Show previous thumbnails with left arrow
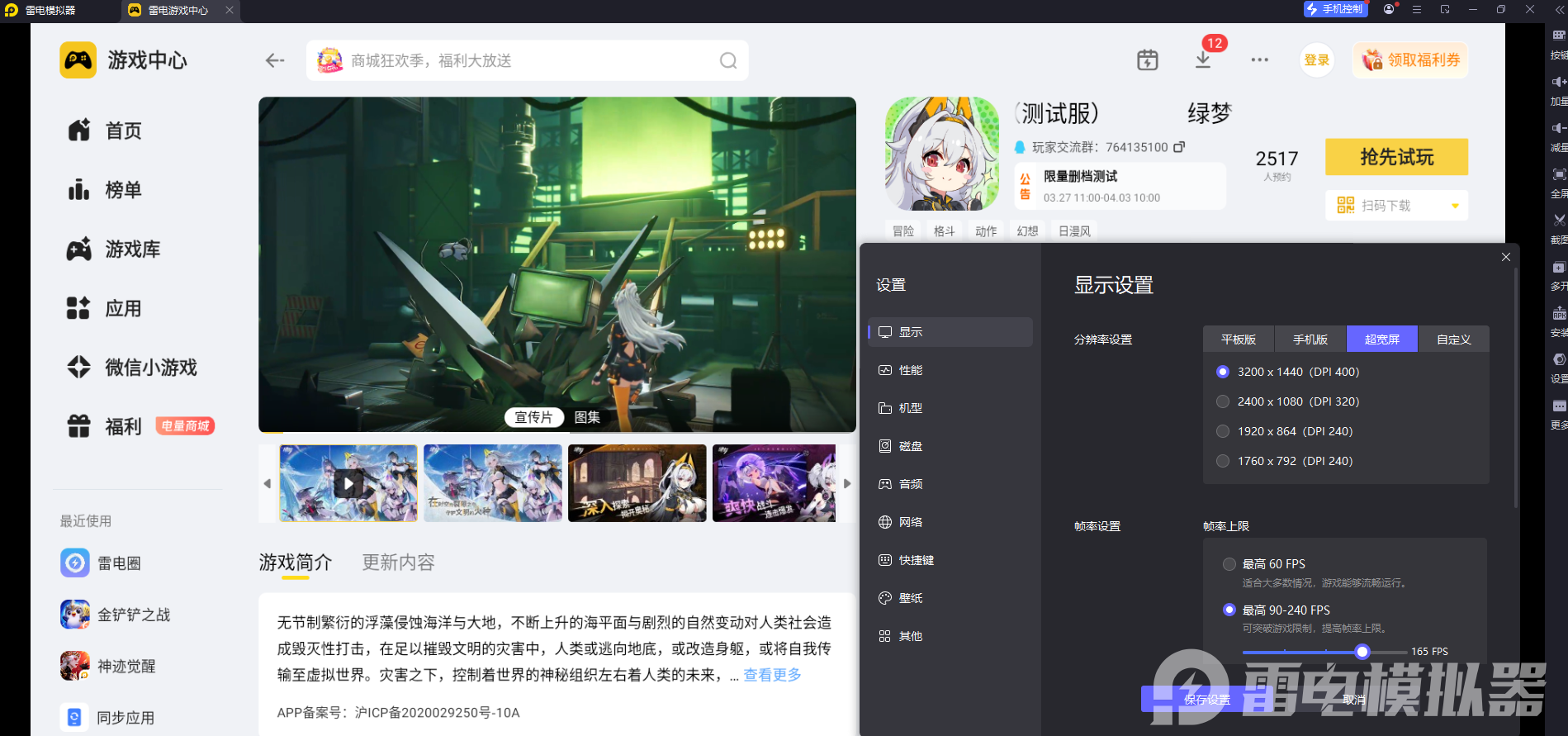1568x736 pixels. [x=268, y=483]
